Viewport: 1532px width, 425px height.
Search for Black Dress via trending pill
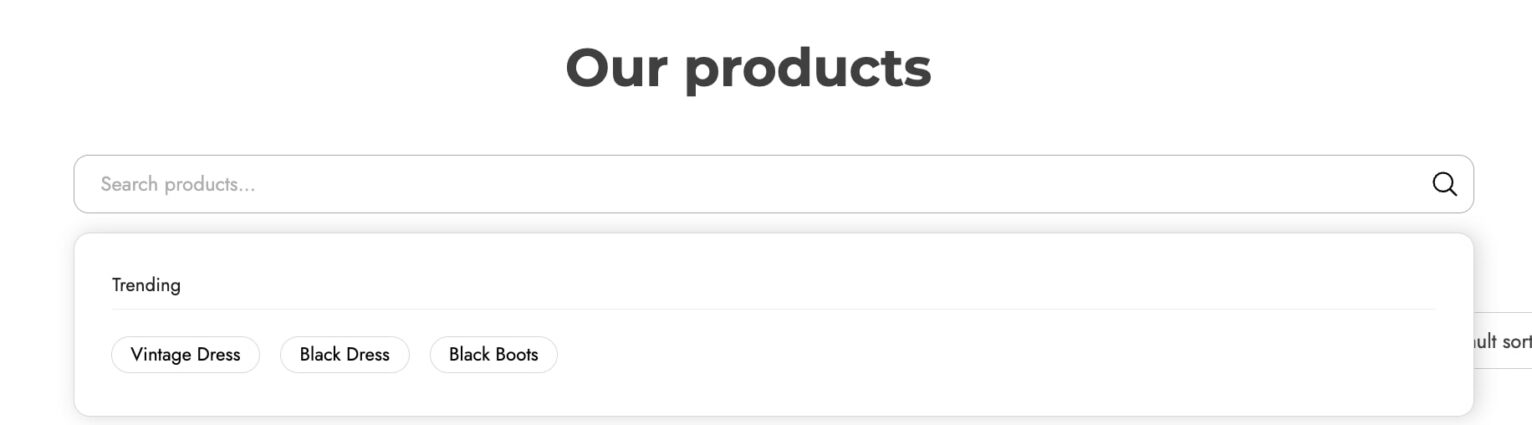[x=344, y=354]
